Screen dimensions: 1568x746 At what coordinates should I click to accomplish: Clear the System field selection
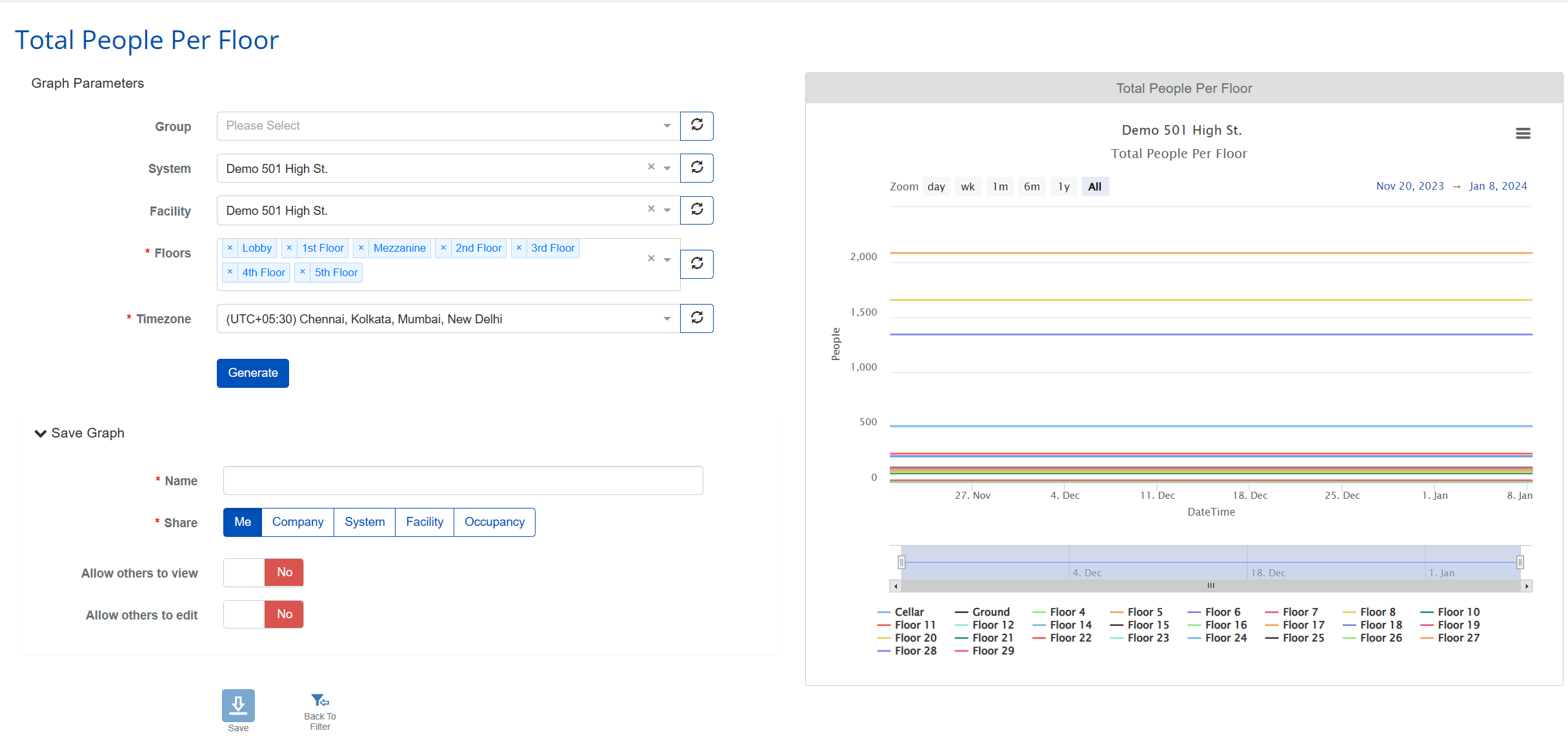[x=651, y=167]
